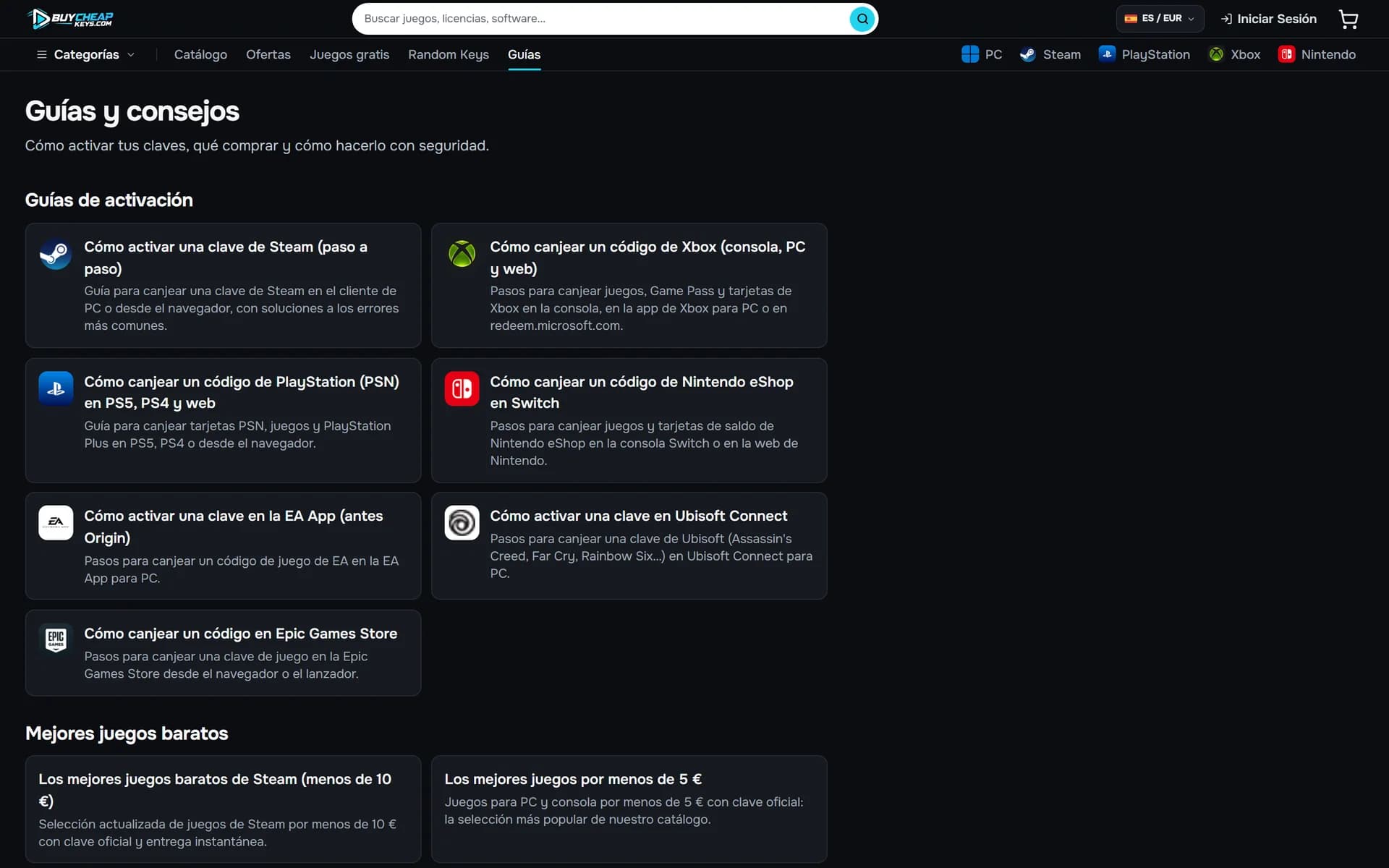Image resolution: width=1389 pixels, height=868 pixels.
Task: Open the Catálogo menu item
Action: (200, 54)
